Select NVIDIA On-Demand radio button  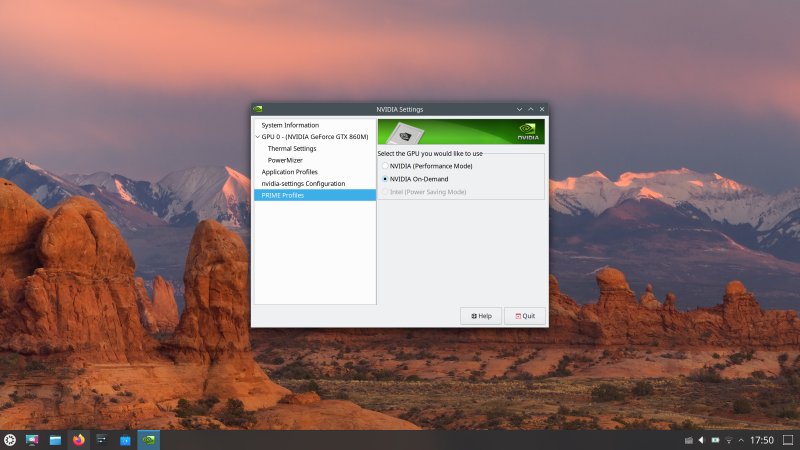(x=385, y=179)
